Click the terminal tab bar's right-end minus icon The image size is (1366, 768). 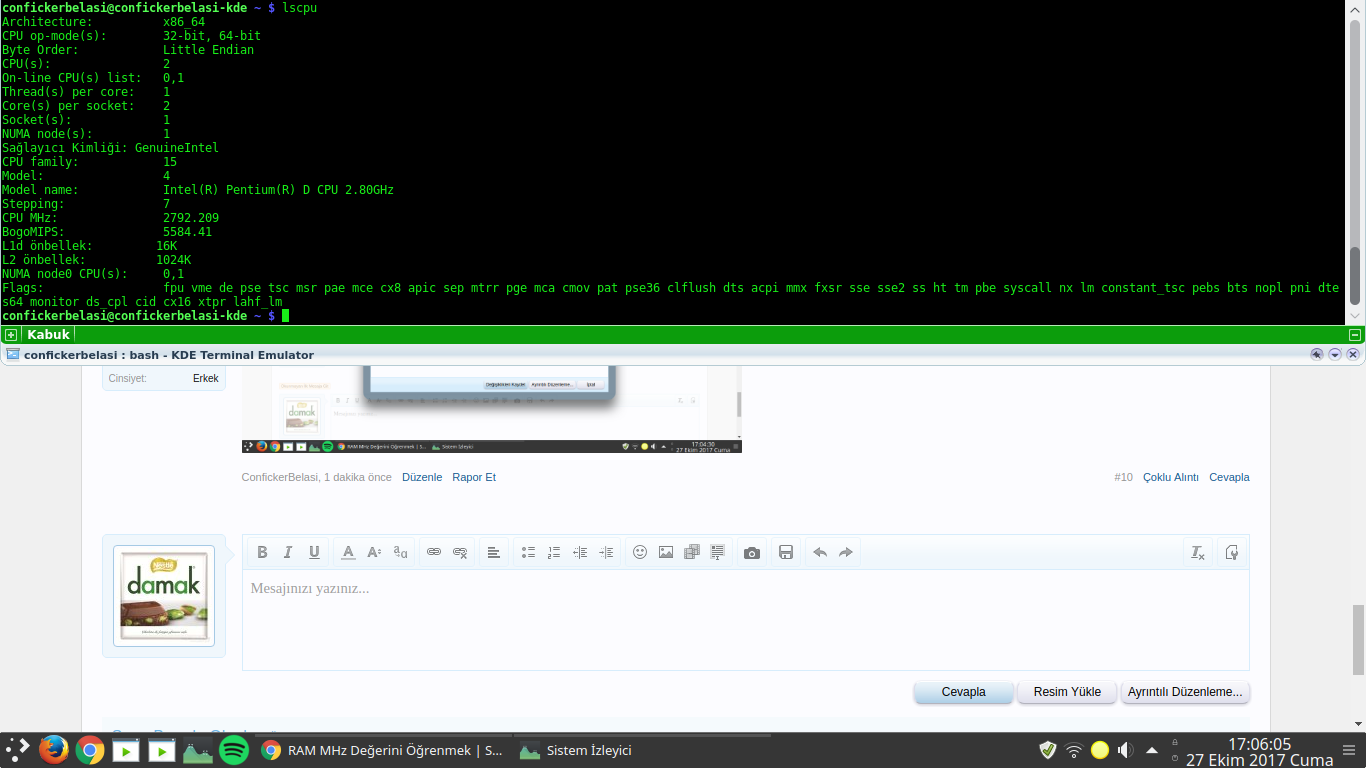(x=1355, y=335)
